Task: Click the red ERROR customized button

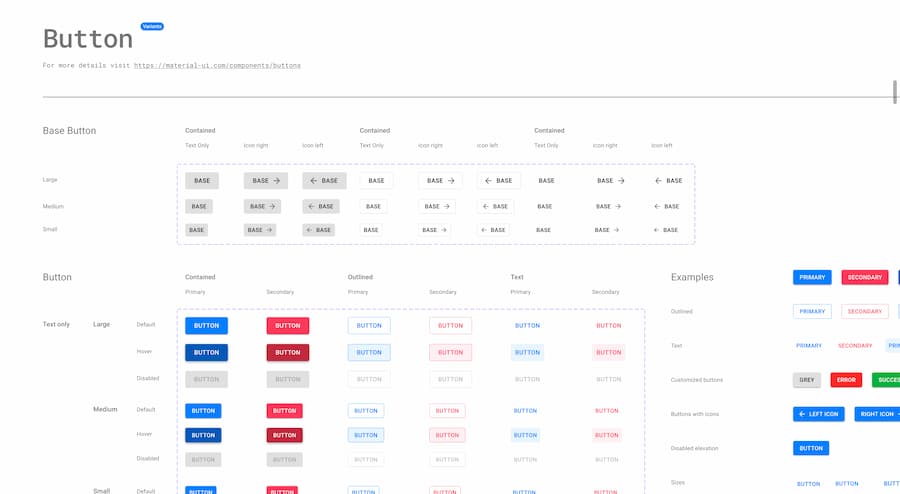Action: point(846,380)
